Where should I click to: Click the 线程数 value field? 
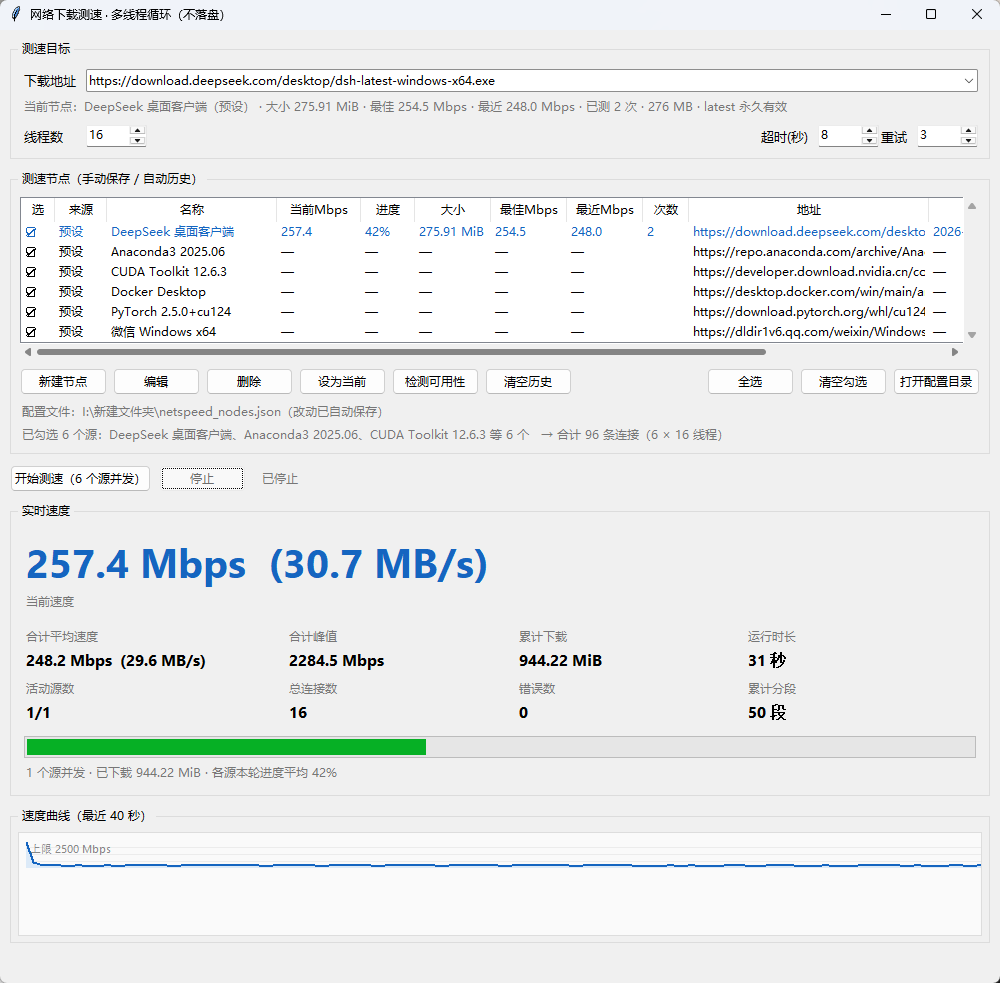108,135
